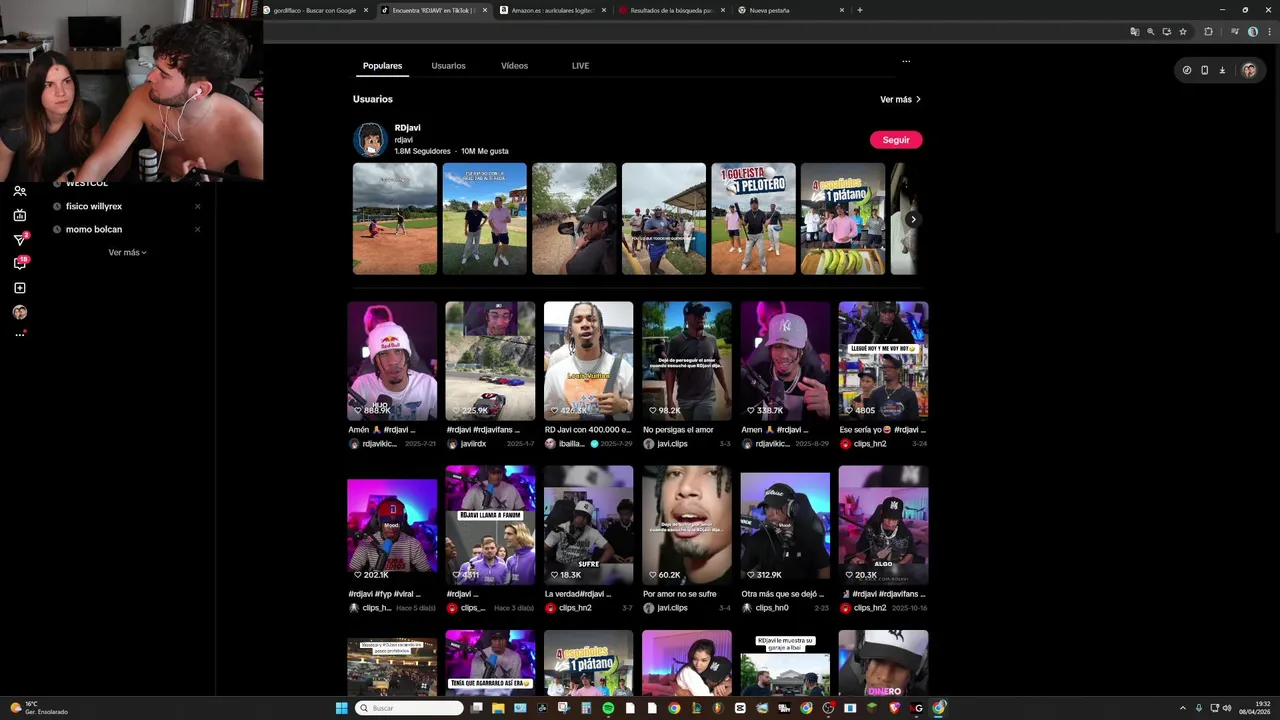Open Chrome media control icon
This screenshot has height=720, width=1280.
pyautogui.click(x=1237, y=31)
